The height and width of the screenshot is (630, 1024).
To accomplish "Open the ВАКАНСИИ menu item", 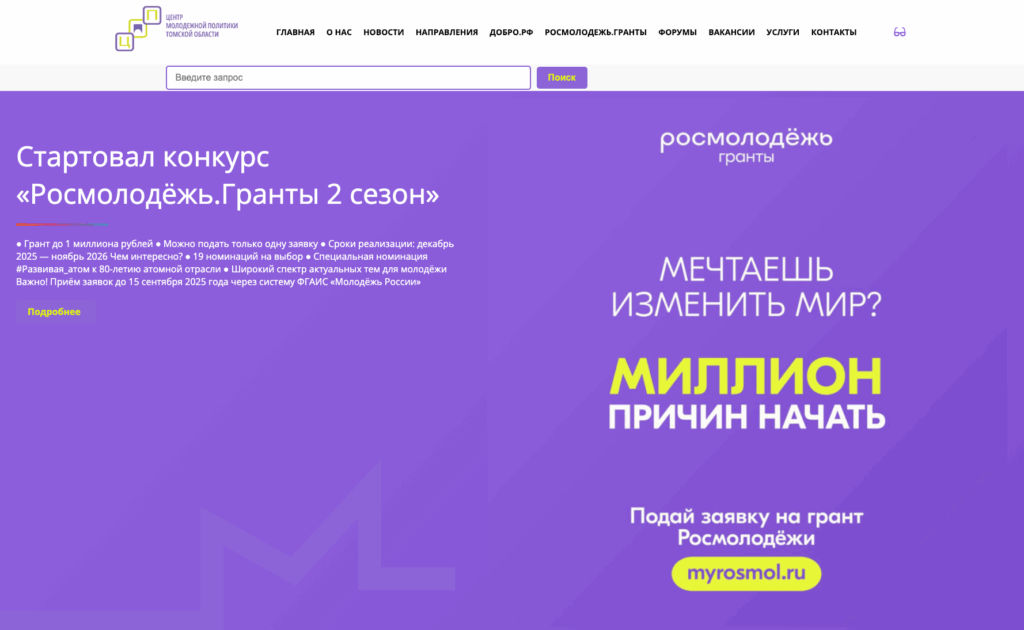I will coord(731,32).
